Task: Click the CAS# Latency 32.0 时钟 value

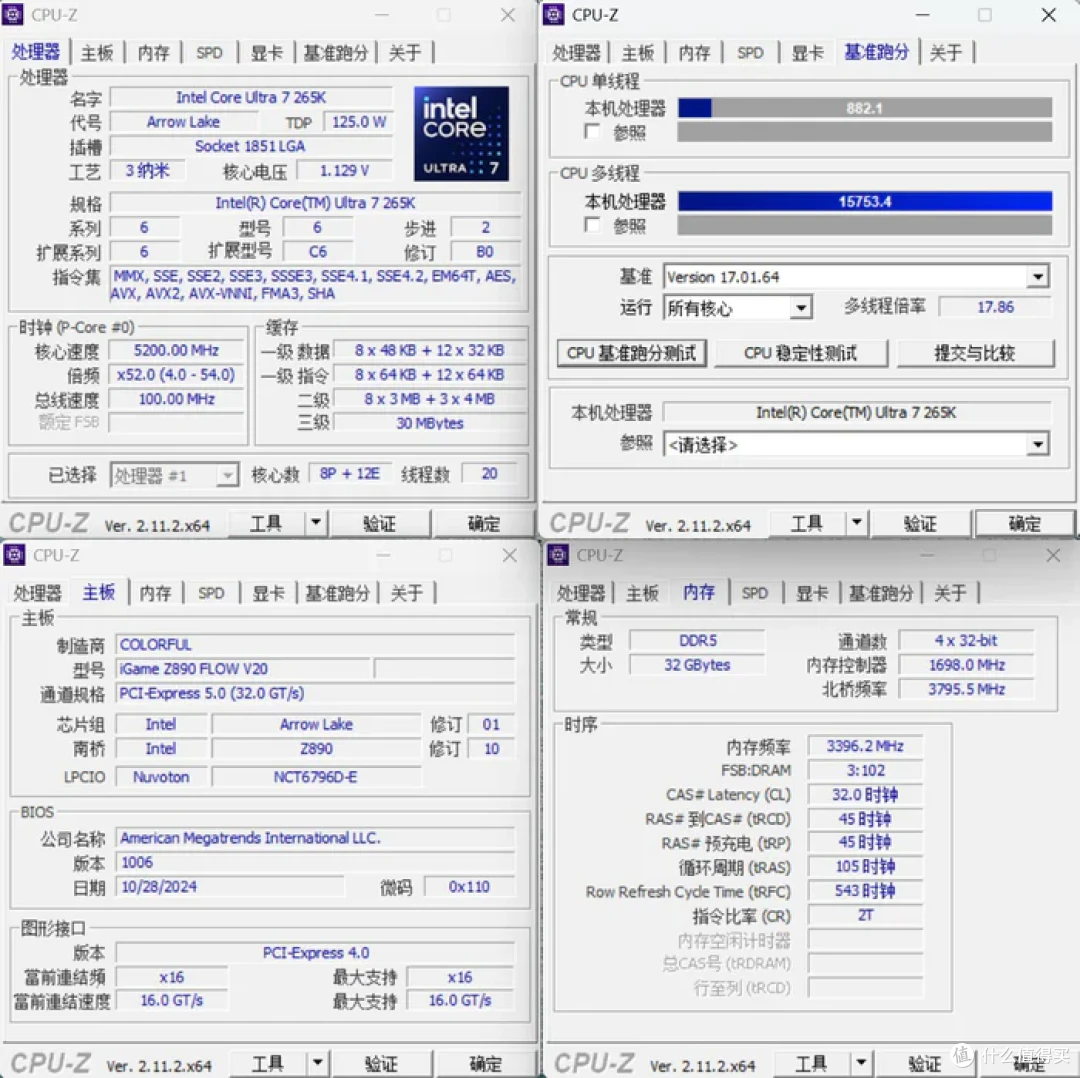Action: pos(865,795)
